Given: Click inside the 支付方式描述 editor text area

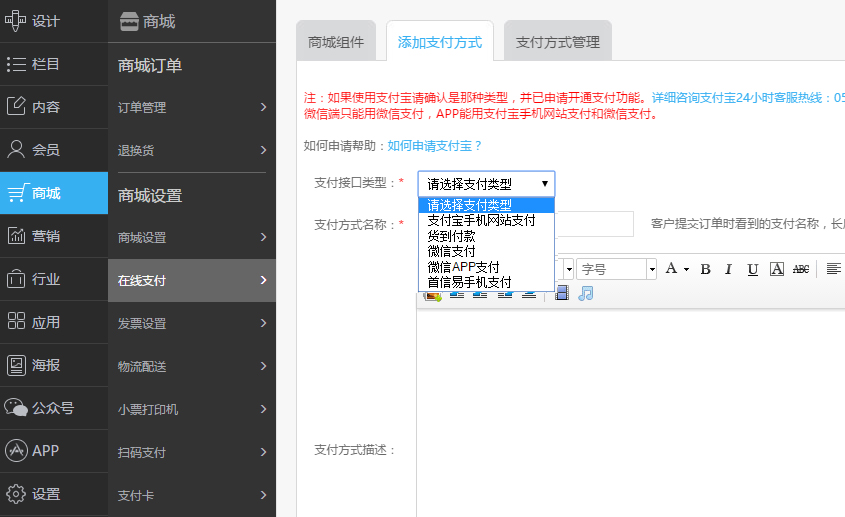Looking at the screenshot, I should (x=631, y=412).
